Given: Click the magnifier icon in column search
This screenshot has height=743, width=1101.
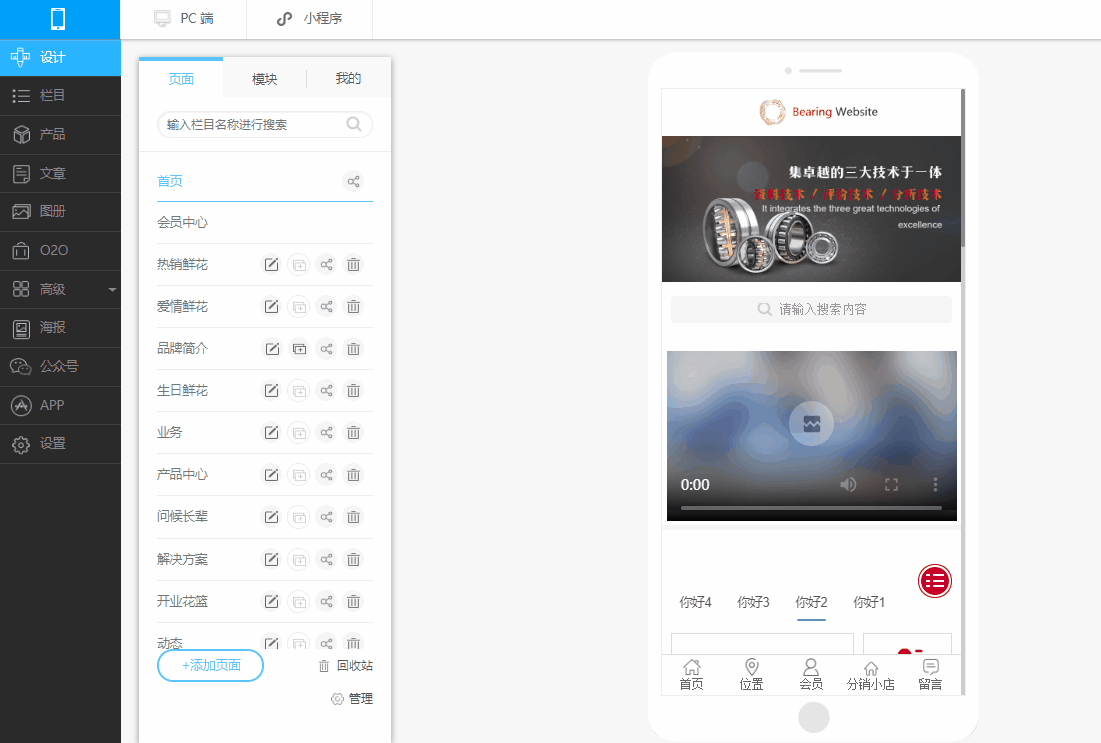Looking at the screenshot, I should (x=354, y=124).
